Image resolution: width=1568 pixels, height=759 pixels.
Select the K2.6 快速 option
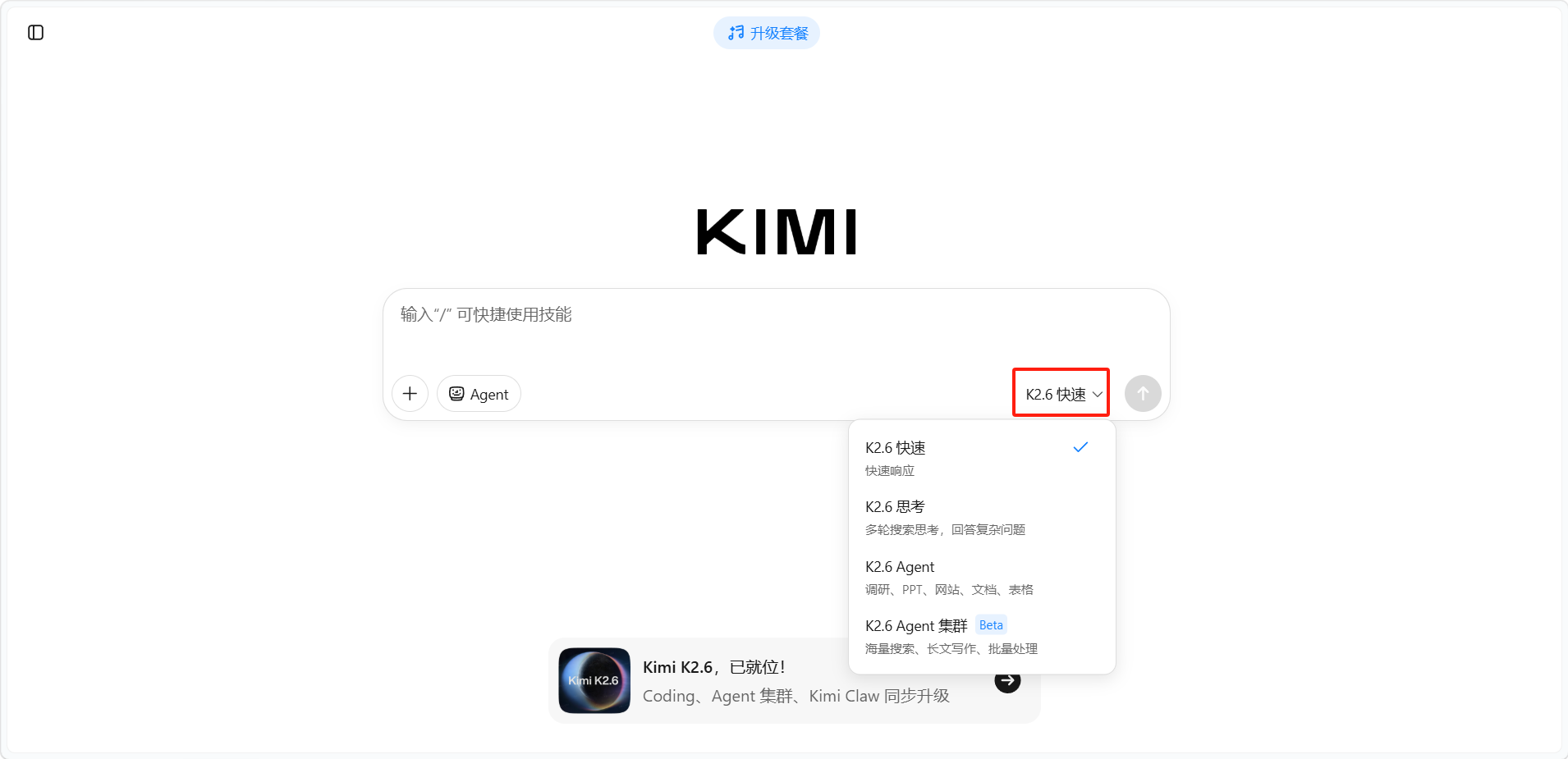click(x=982, y=458)
